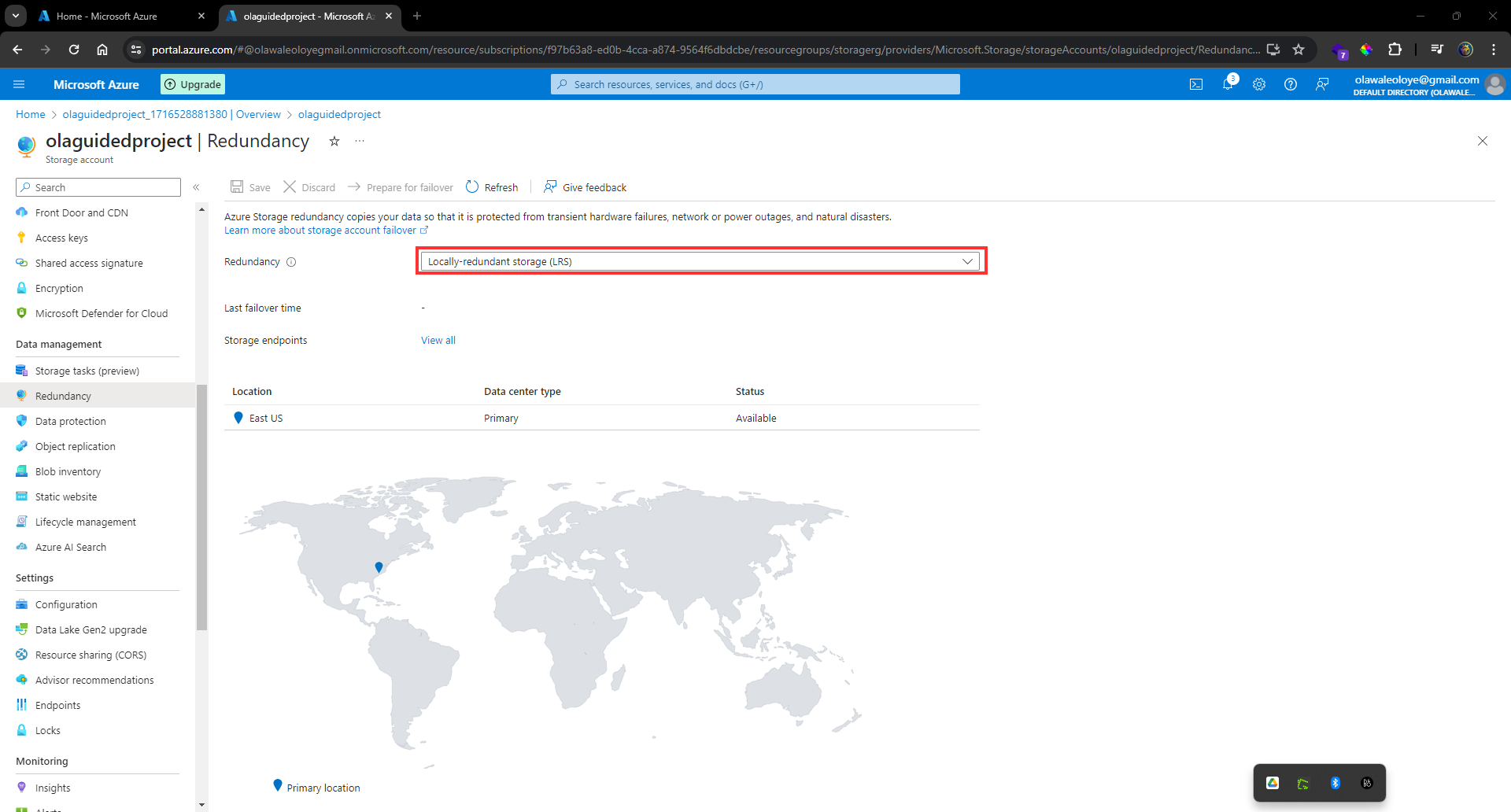Open Chrome media controls icon
Viewport: 1511px width, 812px height.
point(1437,50)
